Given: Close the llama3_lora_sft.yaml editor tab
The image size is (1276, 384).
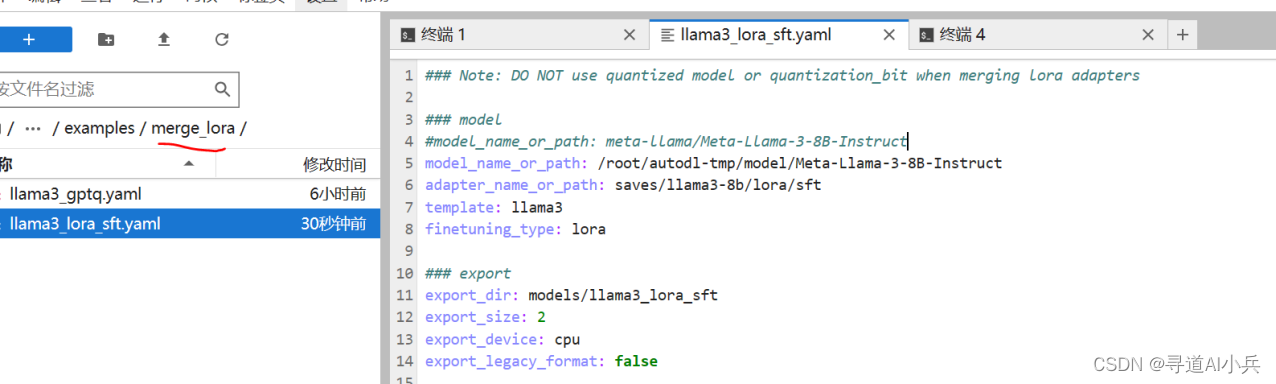Looking at the screenshot, I should point(889,35).
